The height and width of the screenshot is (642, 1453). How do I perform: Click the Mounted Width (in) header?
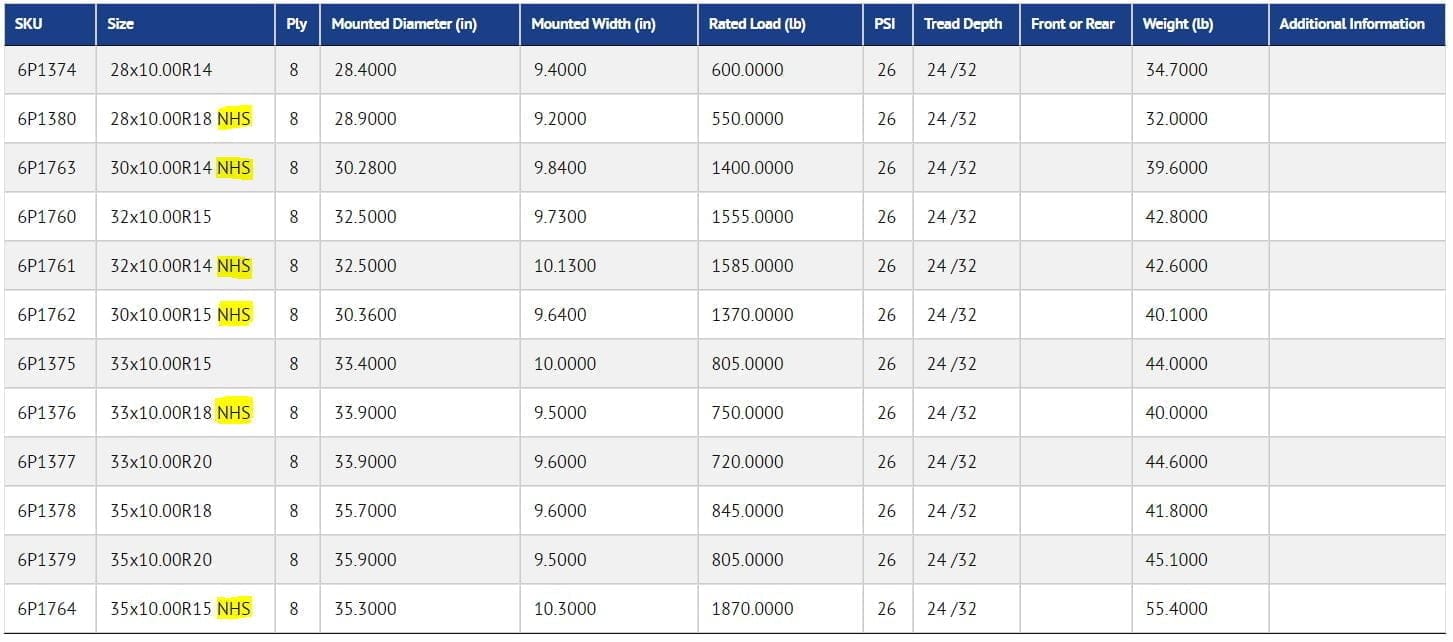click(593, 24)
